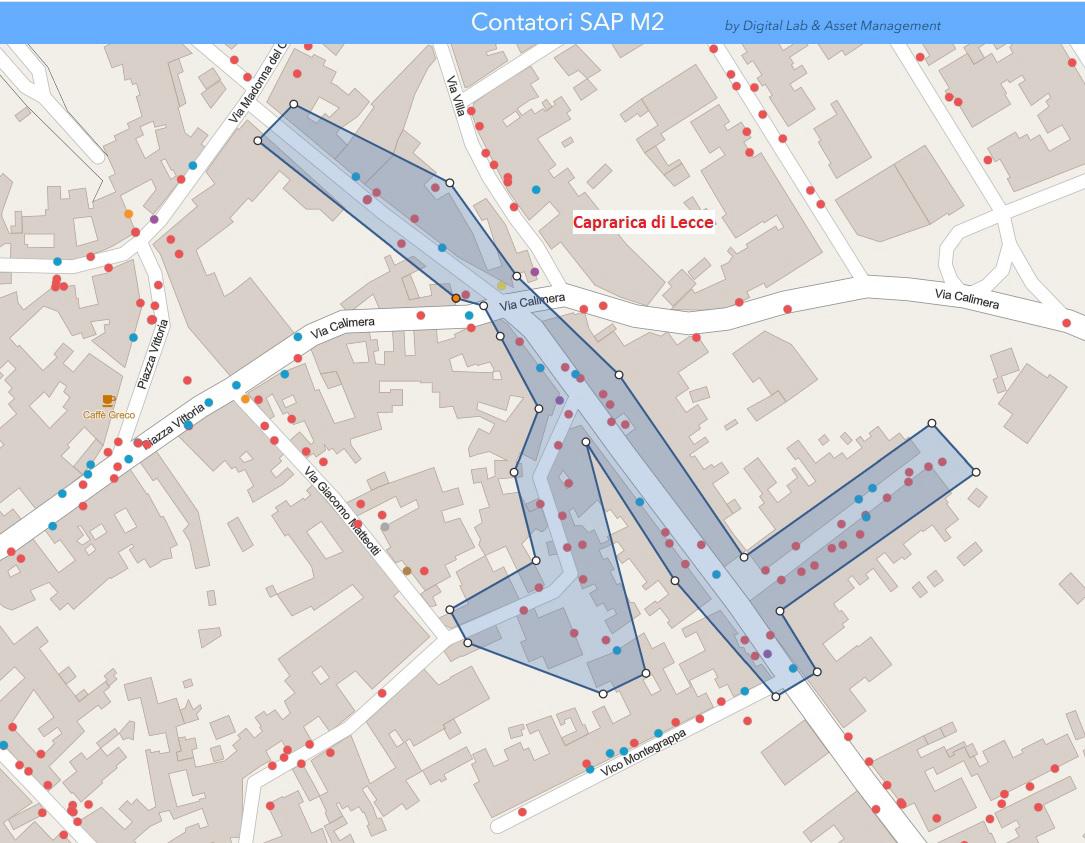Click the Contatori SAP M2 title

click(567, 22)
